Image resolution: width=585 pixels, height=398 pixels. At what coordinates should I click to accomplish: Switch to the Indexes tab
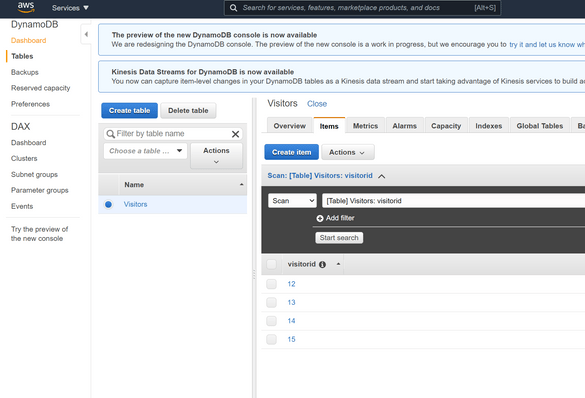489,126
